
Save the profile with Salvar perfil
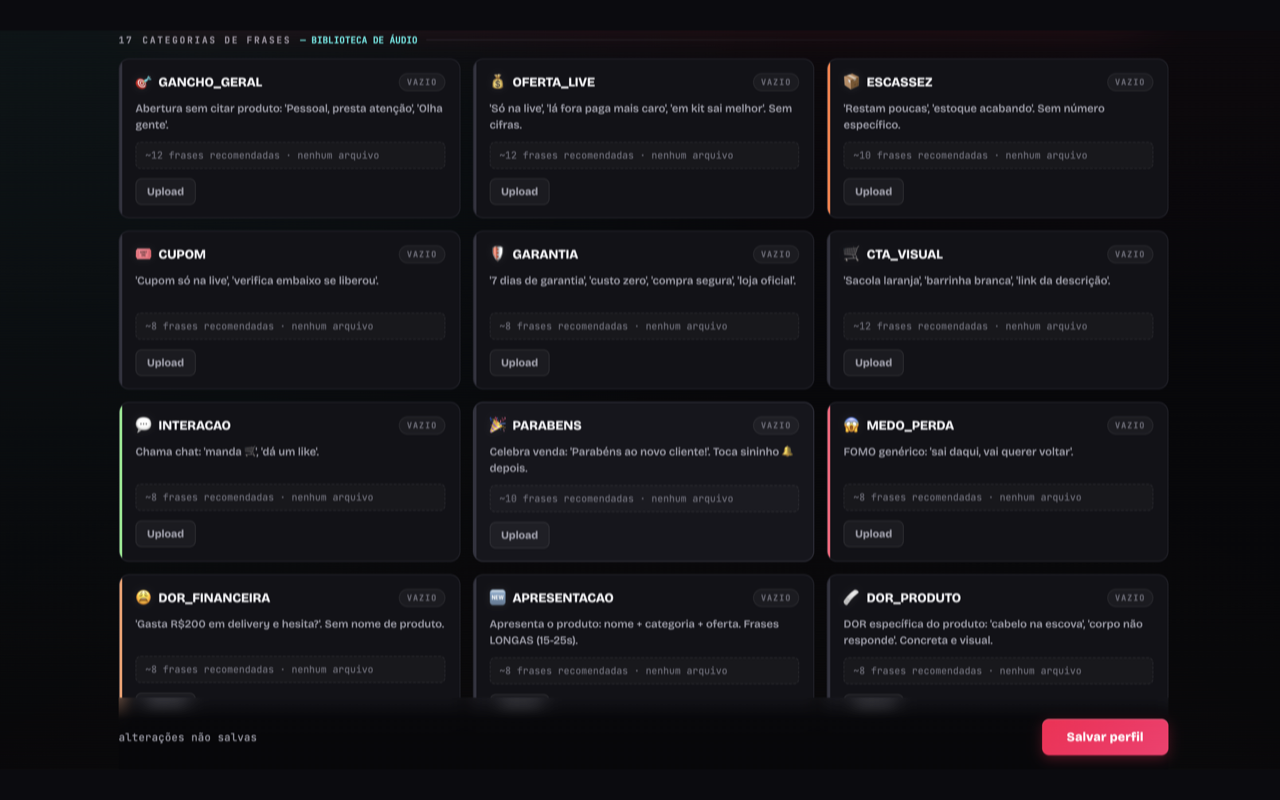click(x=1105, y=737)
